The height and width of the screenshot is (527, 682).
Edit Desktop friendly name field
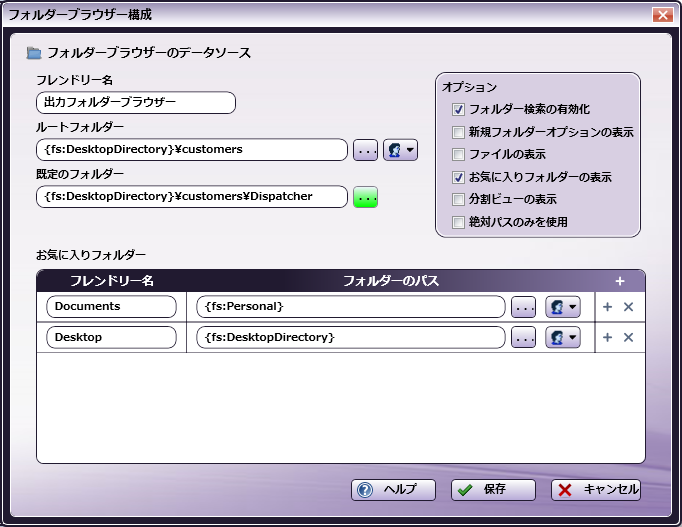111,337
